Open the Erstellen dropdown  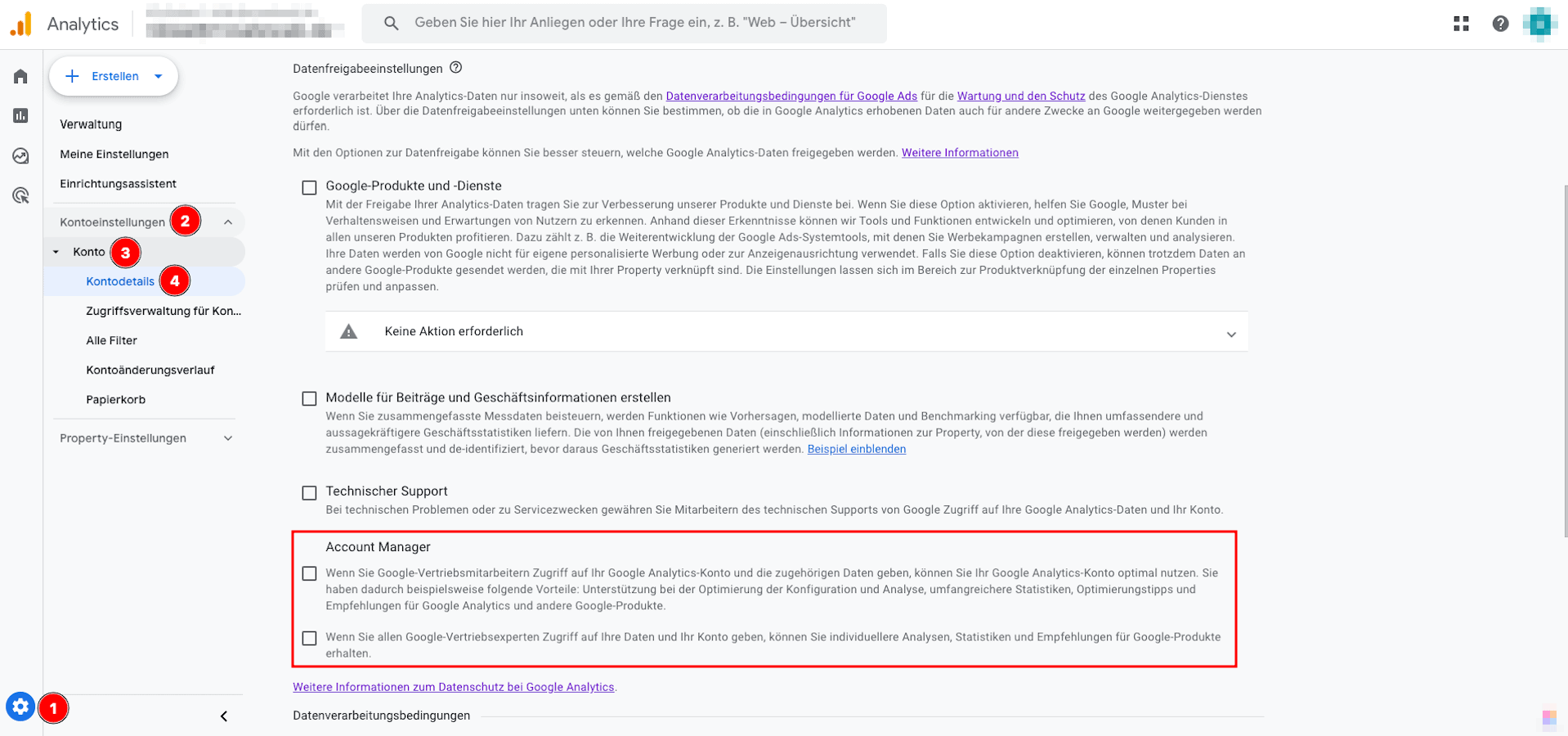coord(114,76)
